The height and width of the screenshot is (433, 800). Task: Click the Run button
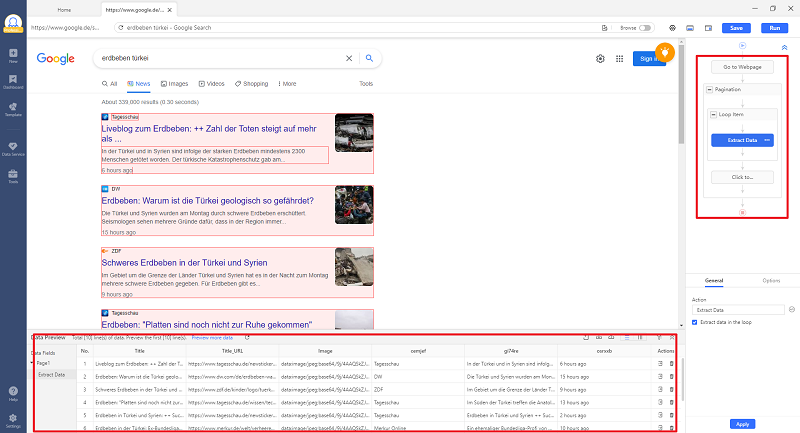(x=774, y=28)
